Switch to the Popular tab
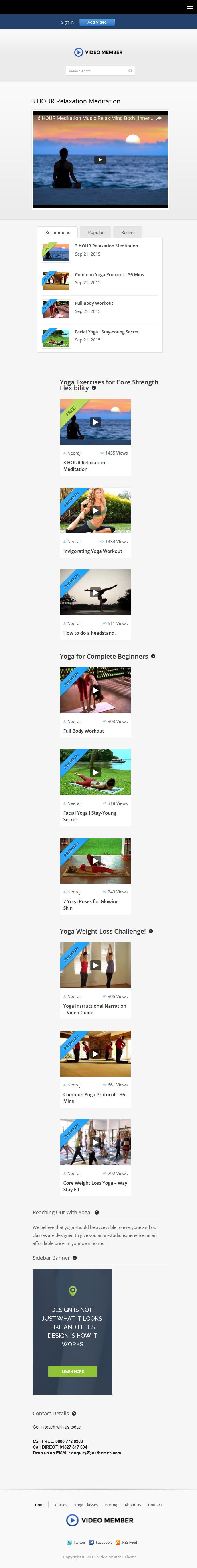 pos(95,233)
